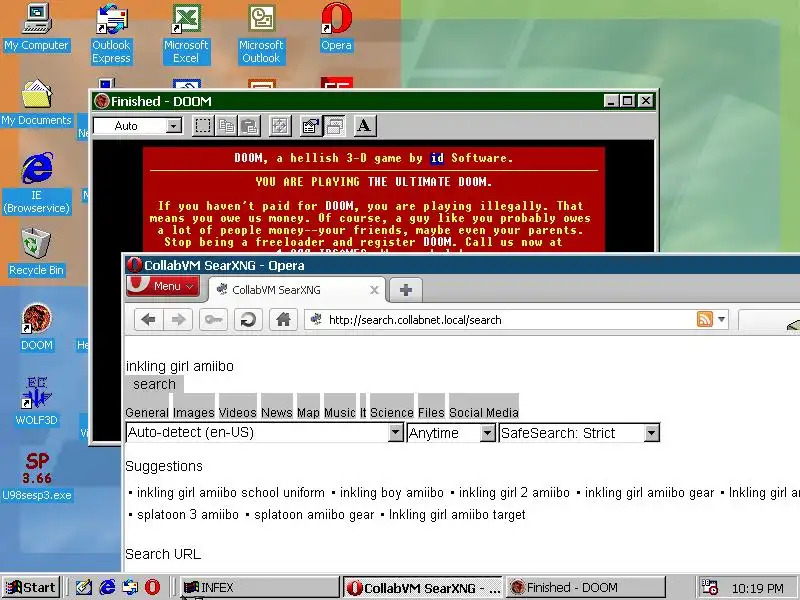The width and height of the screenshot is (800, 600).
Task: Click the Mark tool in DOOM window toolbar
Action: (x=203, y=126)
